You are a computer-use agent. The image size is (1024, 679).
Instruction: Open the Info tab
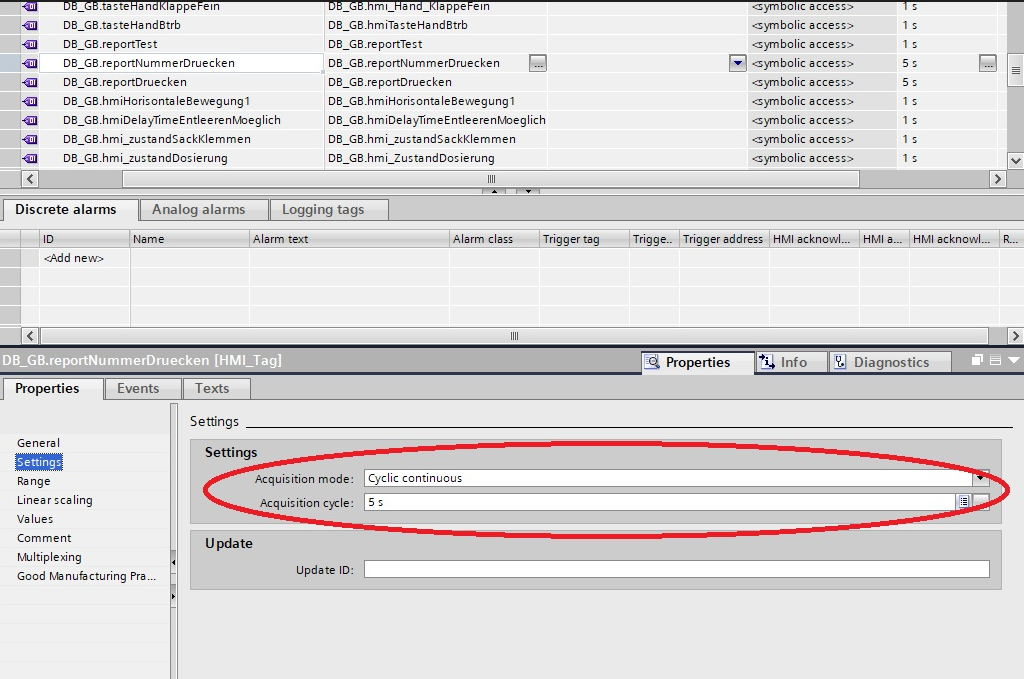pyautogui.click(x=792, y=362)
